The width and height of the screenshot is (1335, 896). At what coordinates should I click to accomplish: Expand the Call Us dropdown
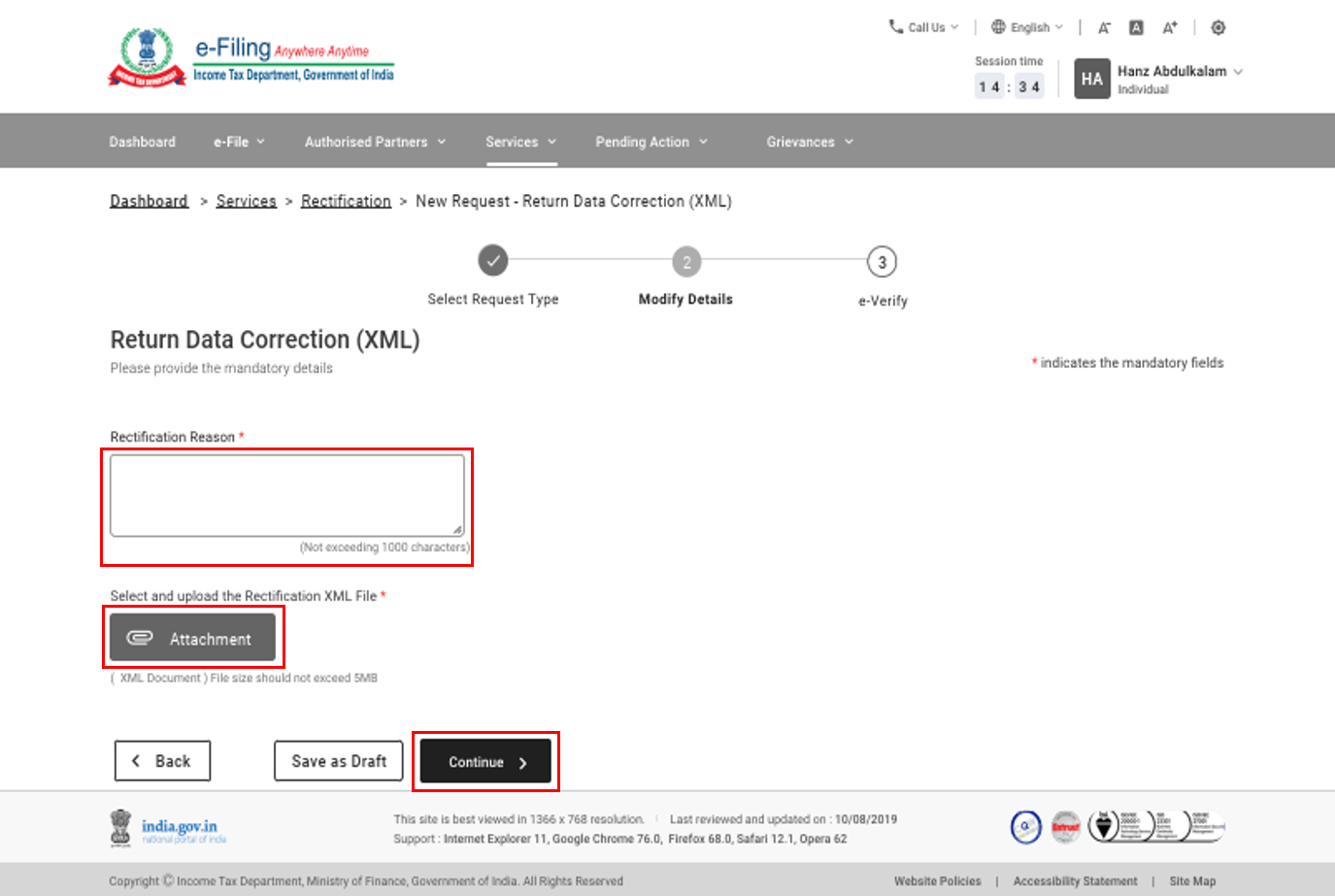tap(923, 27)
